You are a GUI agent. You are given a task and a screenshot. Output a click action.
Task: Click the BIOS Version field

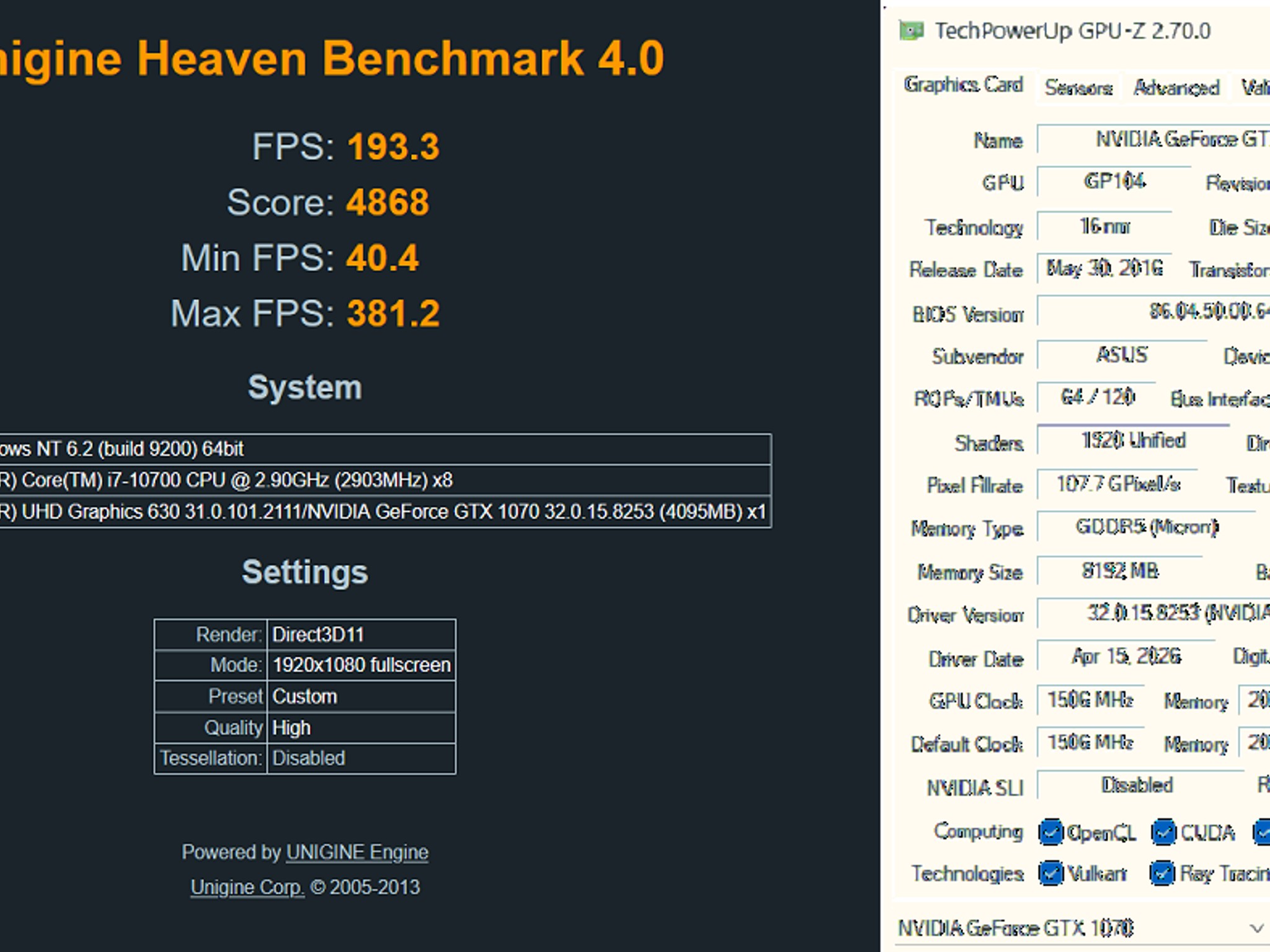point(1153,312)
